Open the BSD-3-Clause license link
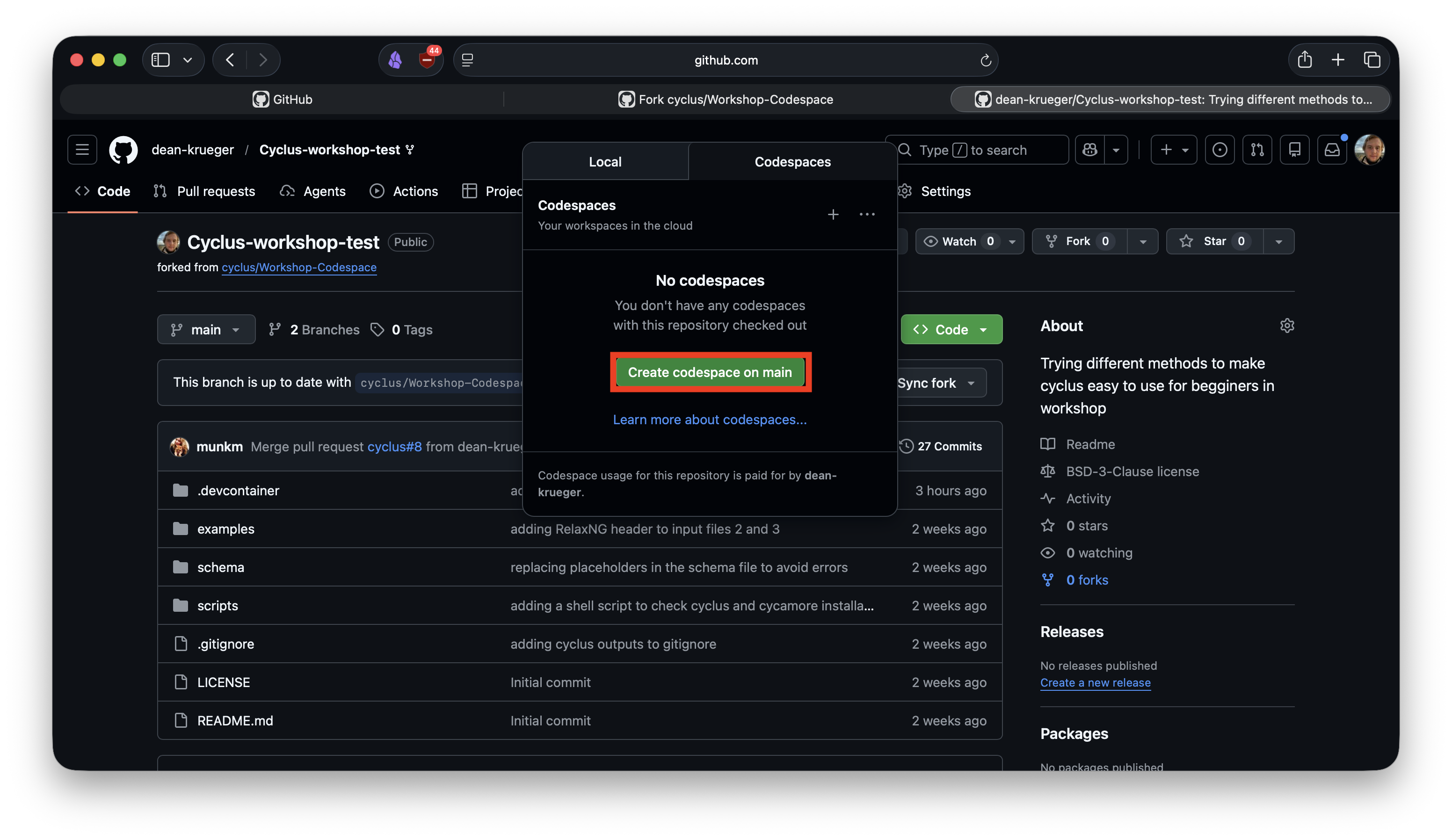 pos(1132,471)
